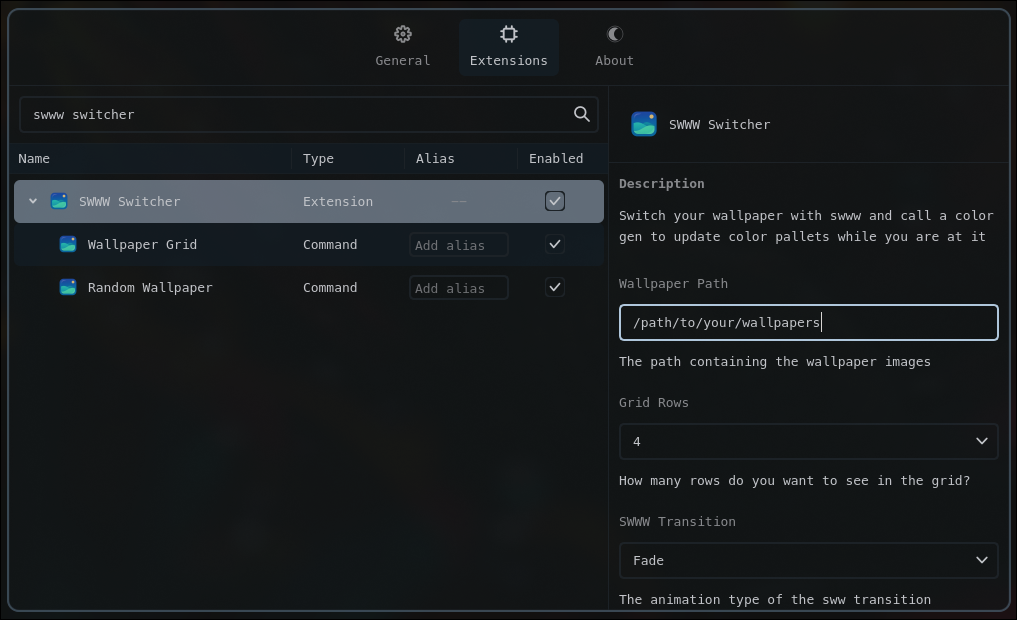
Task: Open the Grid Rows dropdown
Action: coord(809,441)
